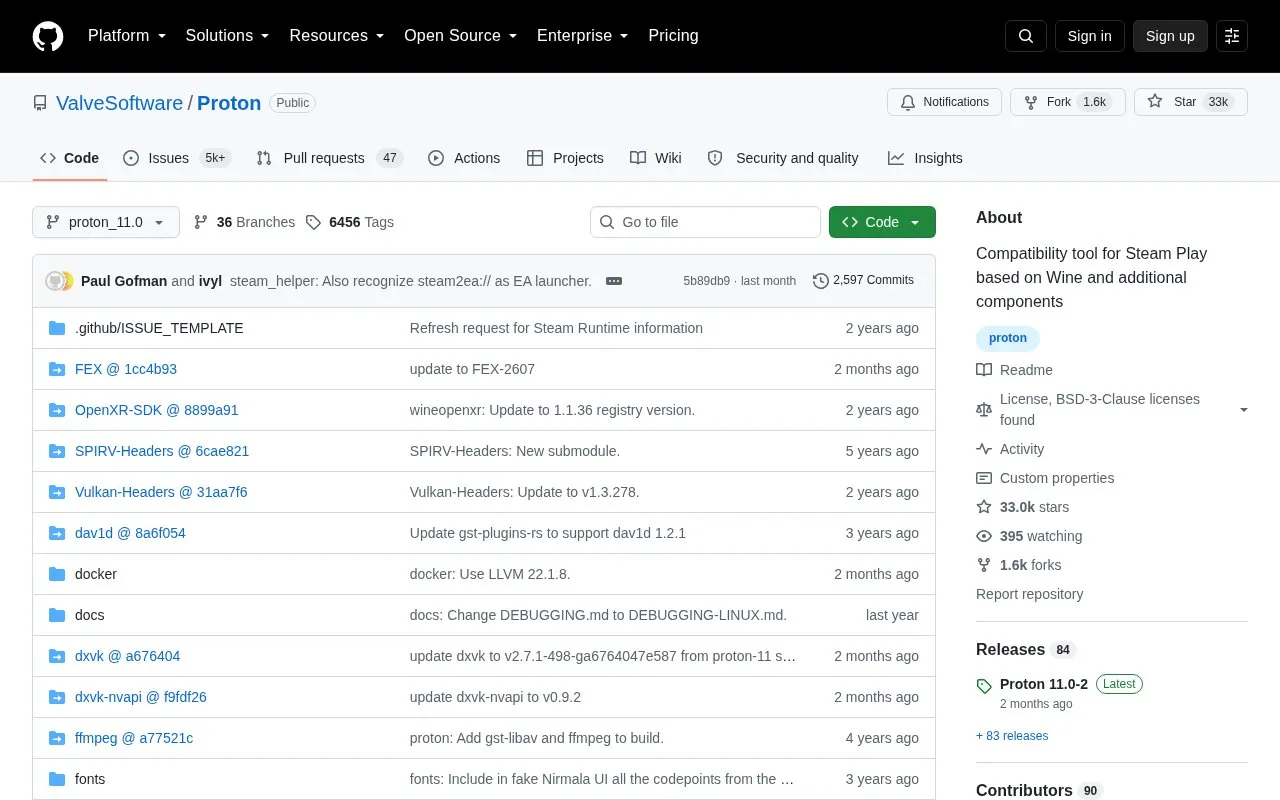Expand the Resources navigation menu

pyautogui.click(x=337, y=36)
